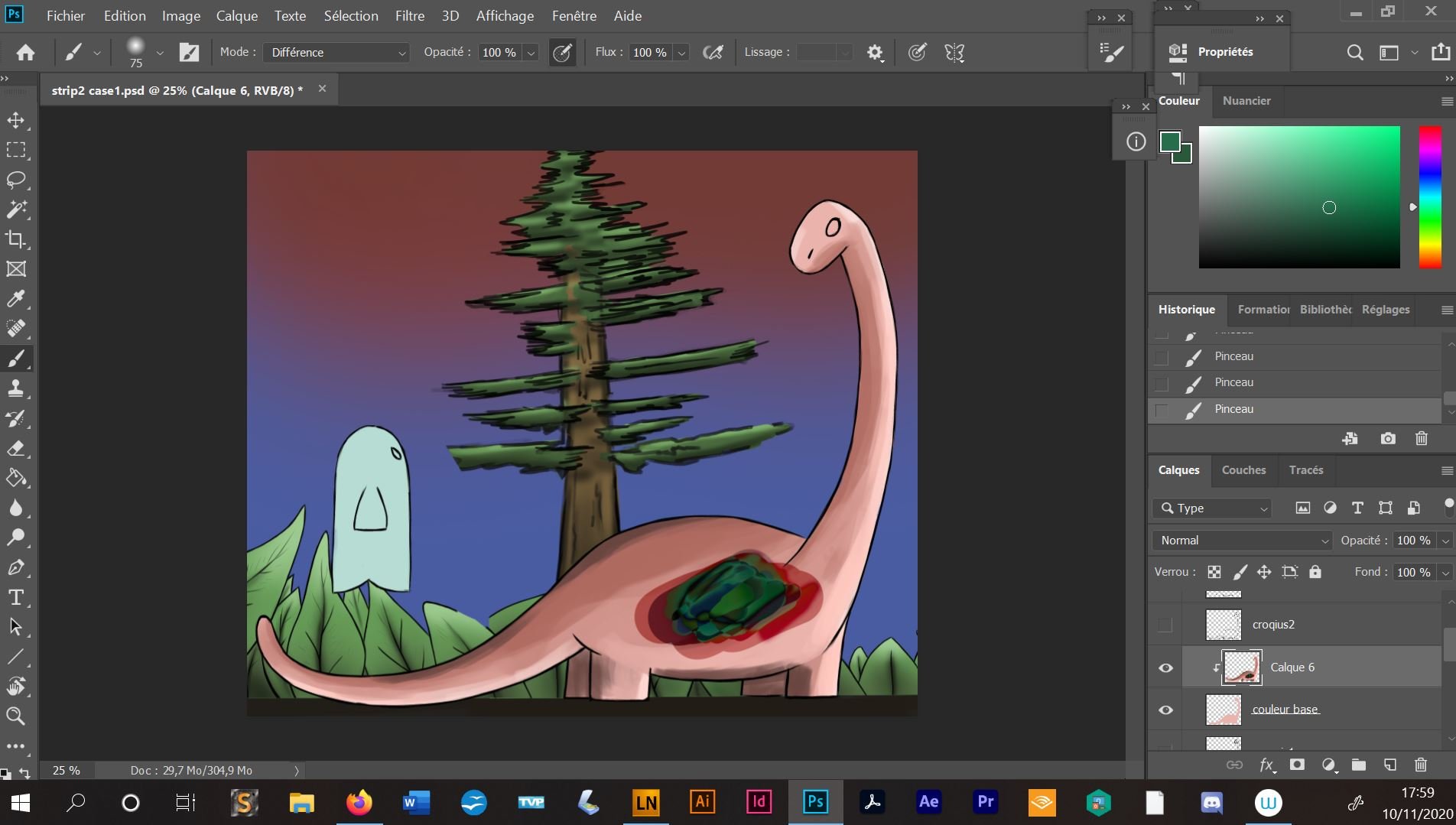Show the croqius2 layer
The width and height of the screenshot is (1456, 825).
(x=1165, y=625)
